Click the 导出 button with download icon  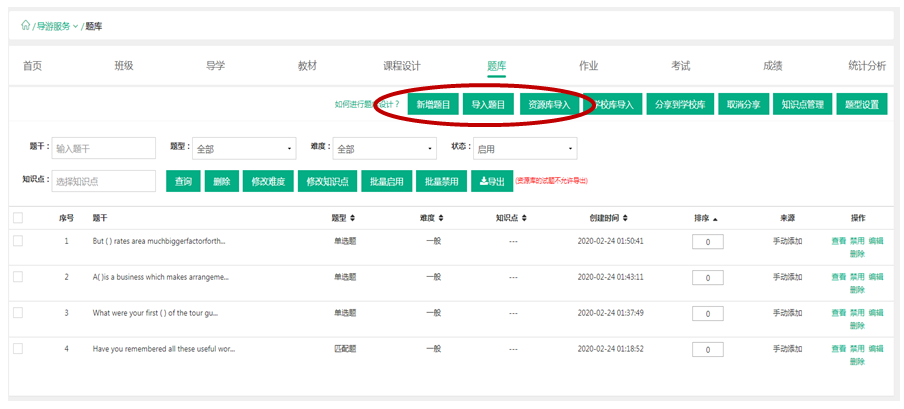pyautogui.click(x=491, y=181)
